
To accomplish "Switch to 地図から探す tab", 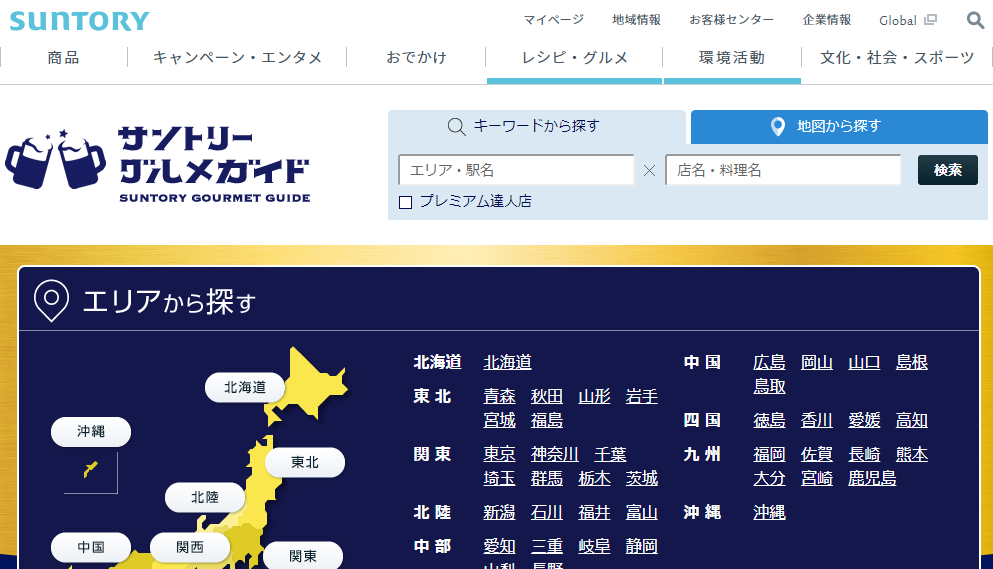I will tap(838, 126).
